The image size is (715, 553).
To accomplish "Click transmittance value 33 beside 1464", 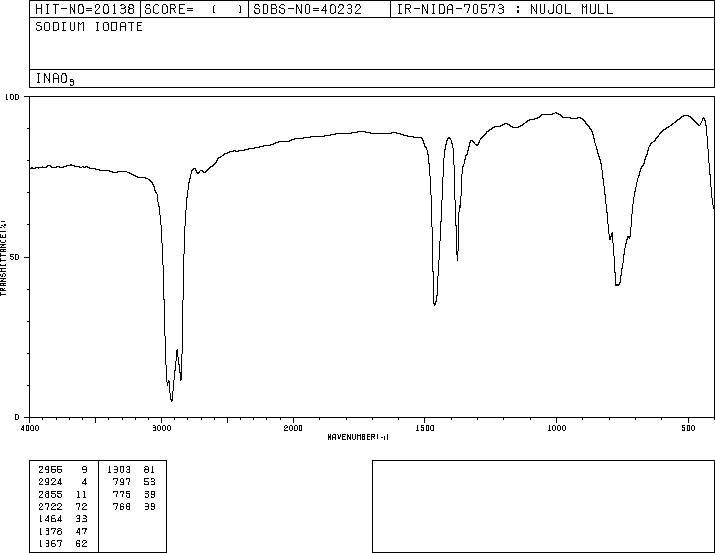I will 81,519.
